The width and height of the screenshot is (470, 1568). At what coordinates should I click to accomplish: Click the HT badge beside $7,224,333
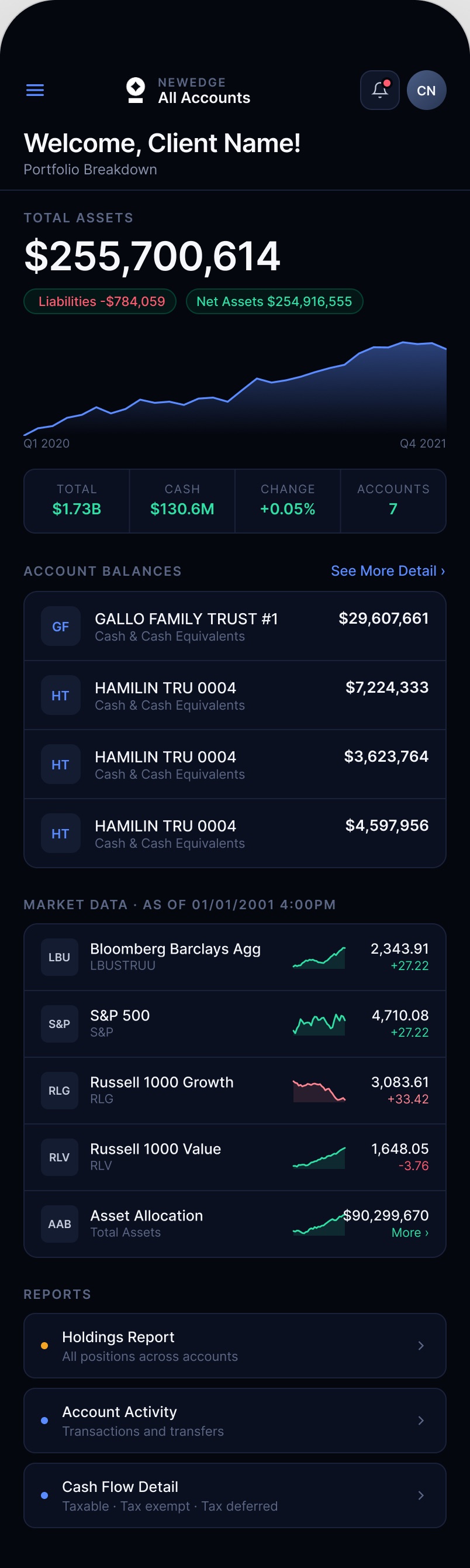tap(60, 695)
